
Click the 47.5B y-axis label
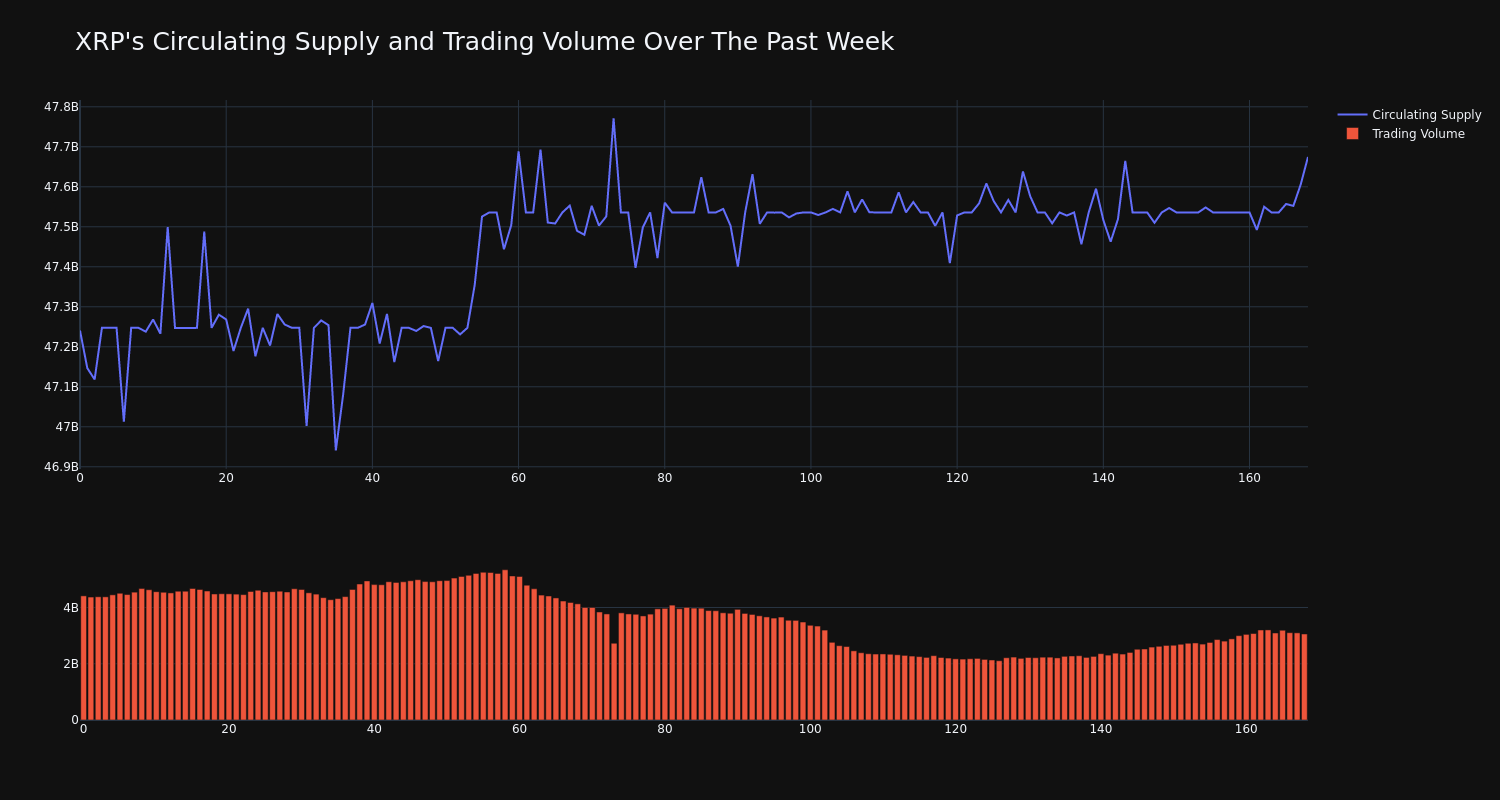(x=61, y=227)
